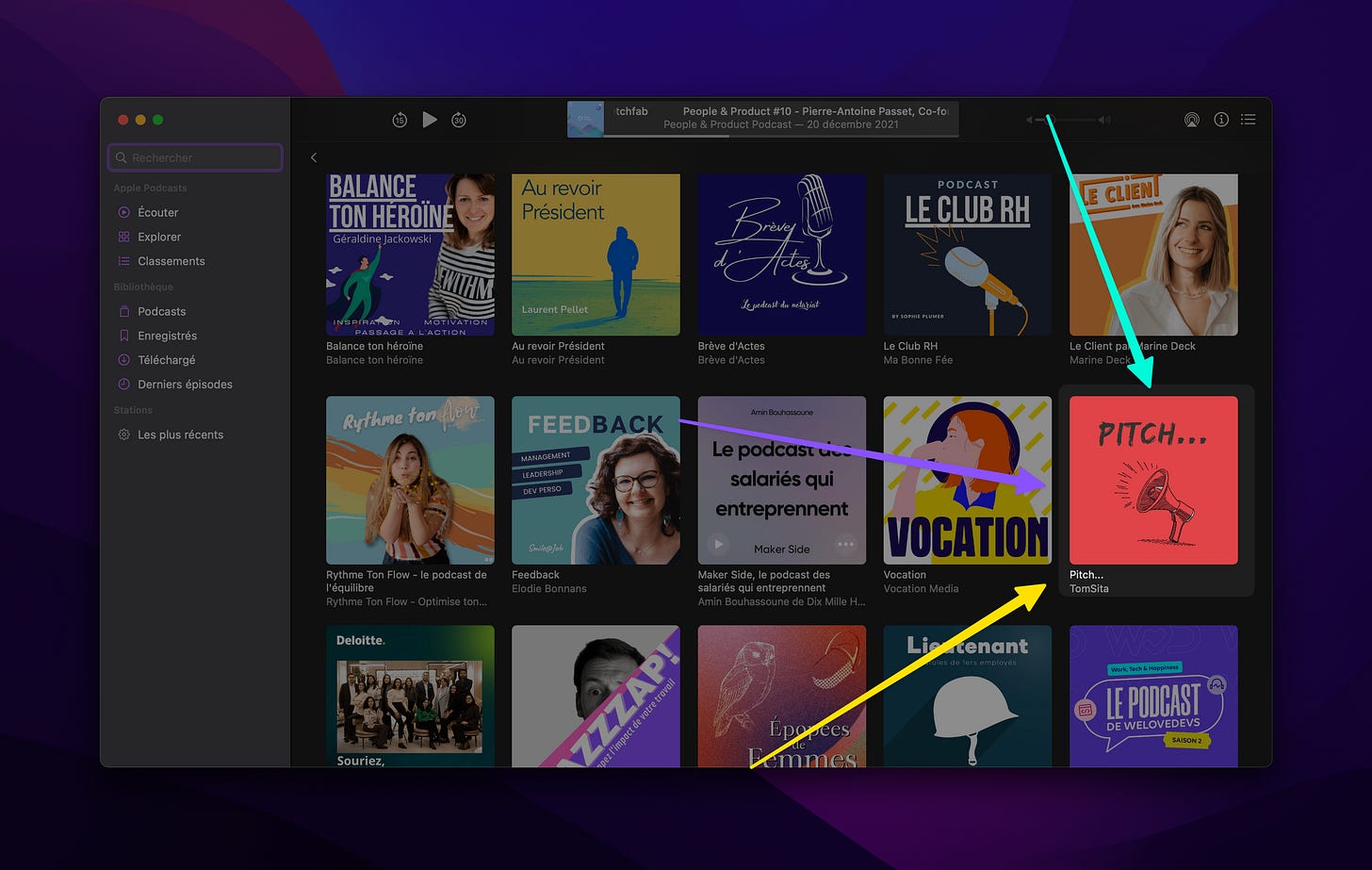Open Épopées de Femmes artwork

781,696
